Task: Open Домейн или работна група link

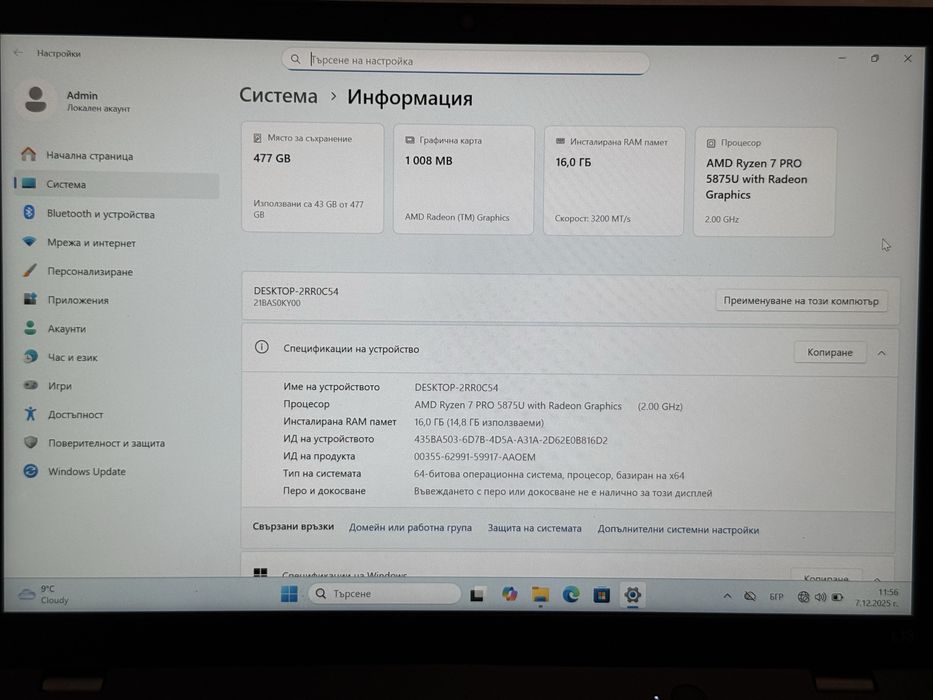Action: [x=410, y=527]
